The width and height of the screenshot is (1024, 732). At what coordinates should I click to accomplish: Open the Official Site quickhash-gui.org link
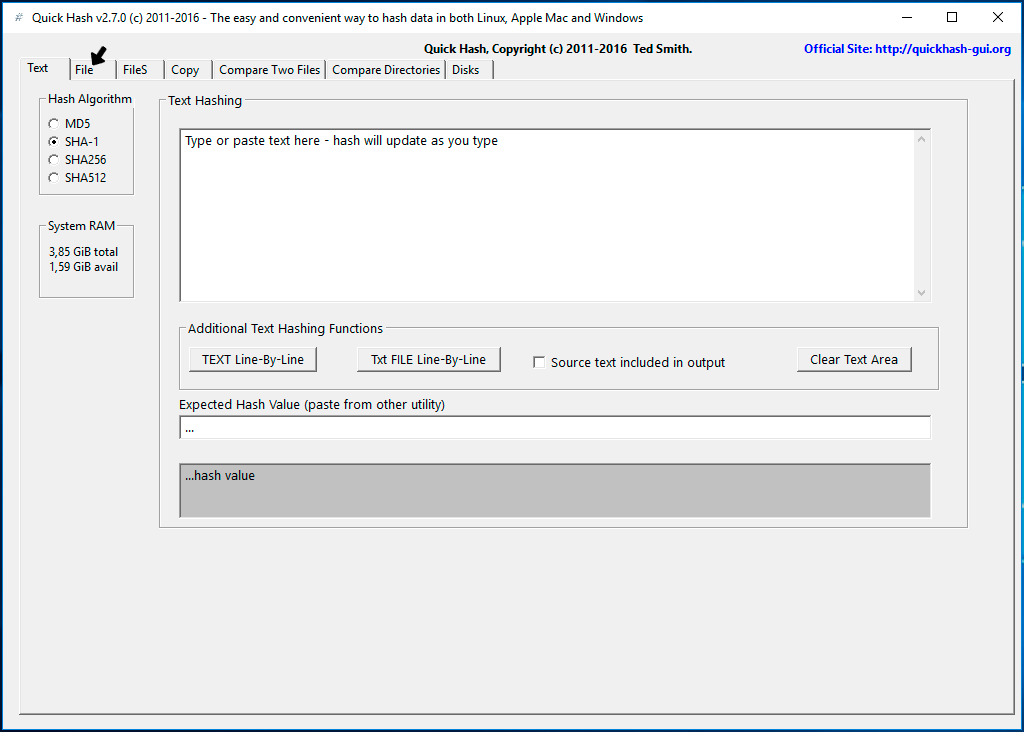point(907,49)
